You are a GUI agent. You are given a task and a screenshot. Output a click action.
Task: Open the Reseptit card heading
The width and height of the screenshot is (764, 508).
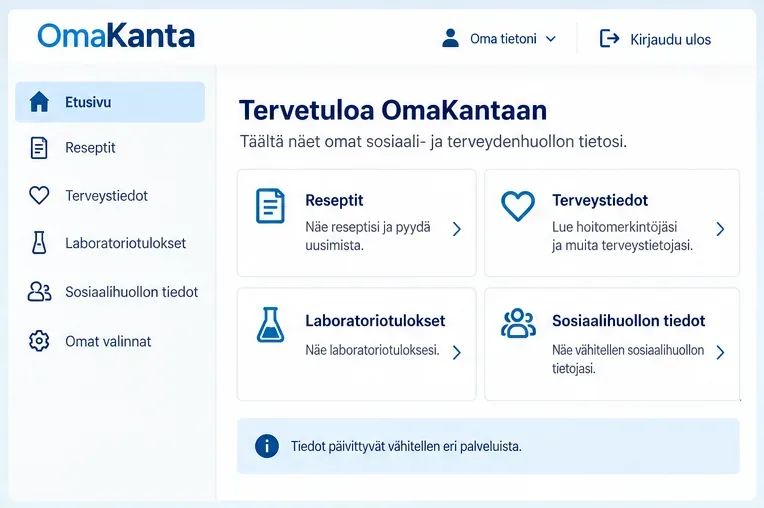(x=334, y=200)
